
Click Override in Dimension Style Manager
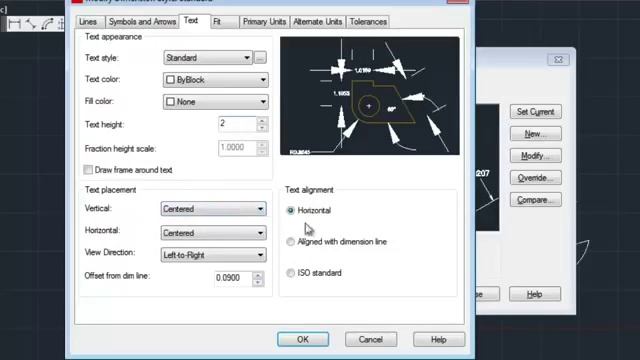tap(536, 178)
